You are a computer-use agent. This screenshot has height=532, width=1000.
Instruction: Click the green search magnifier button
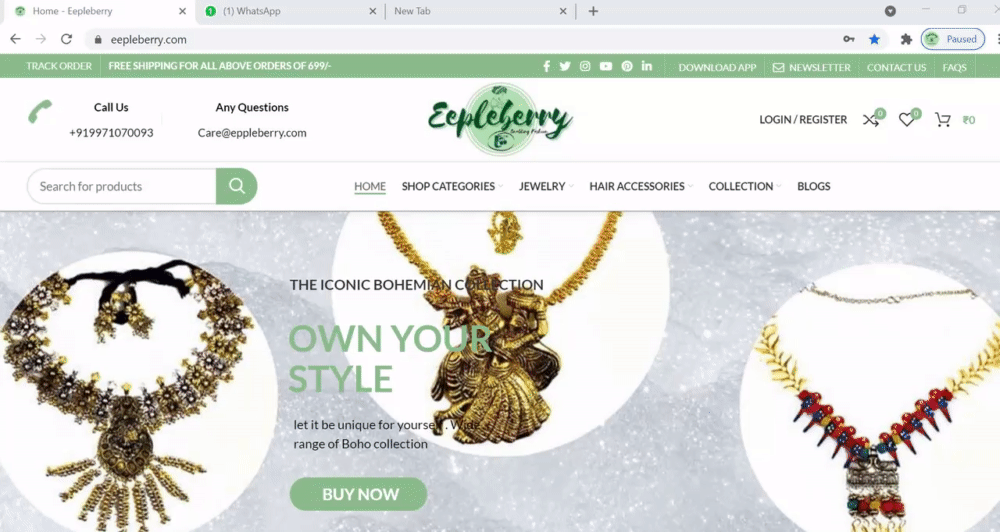[x=237, y=186]
